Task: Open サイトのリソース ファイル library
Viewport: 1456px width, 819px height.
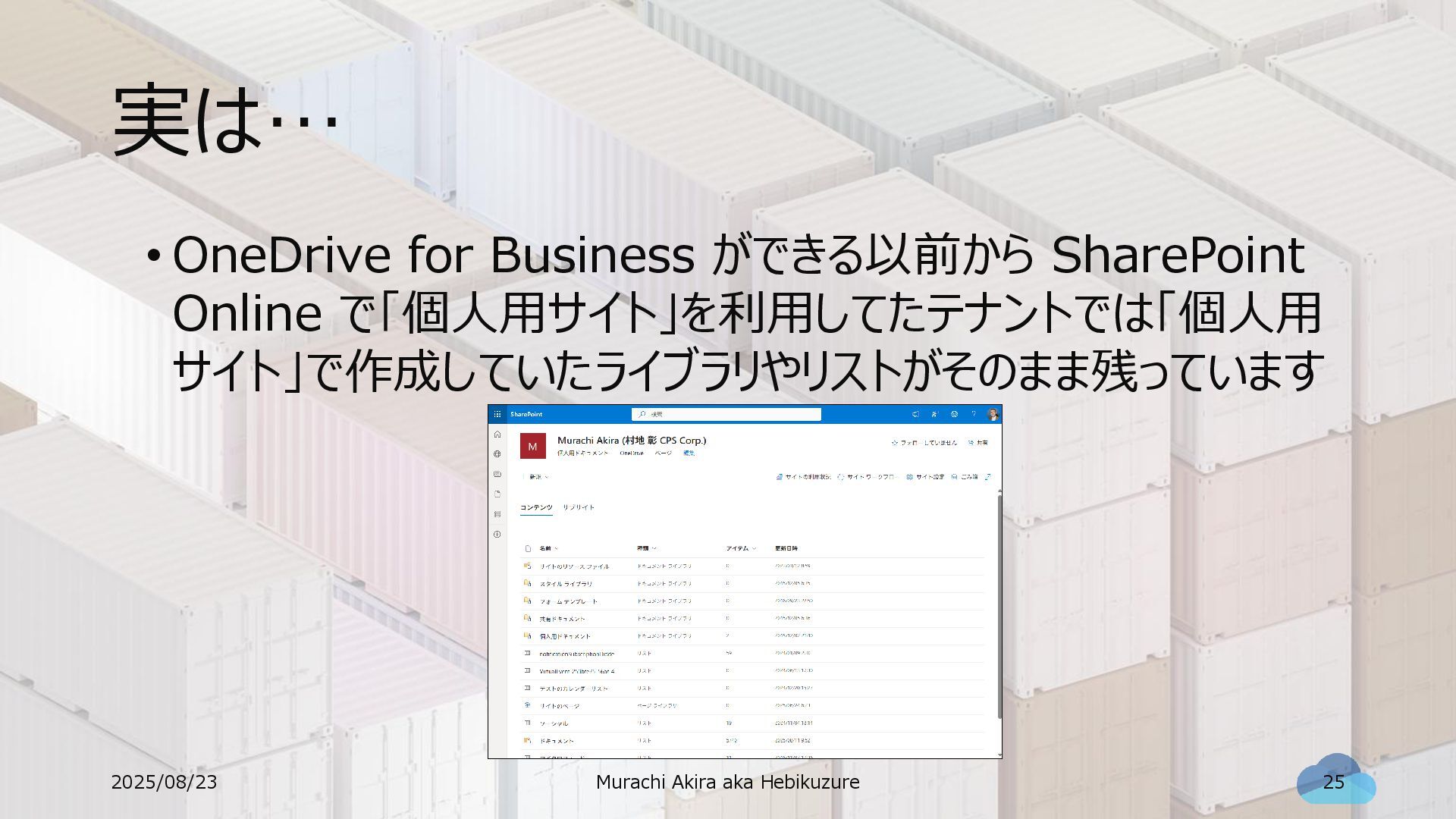Action: [x=574, y=566]
